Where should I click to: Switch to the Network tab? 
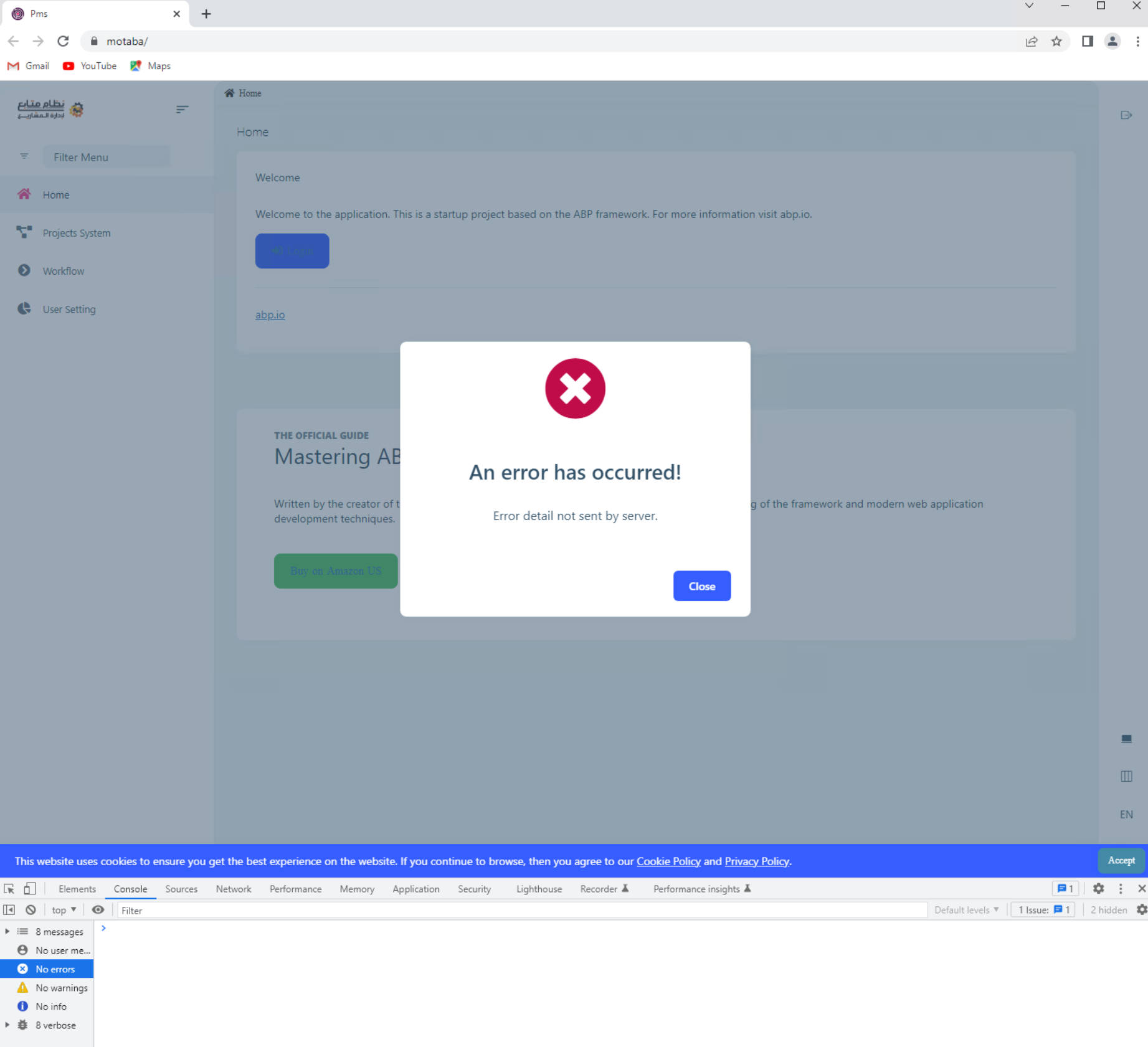coord(234,889)
